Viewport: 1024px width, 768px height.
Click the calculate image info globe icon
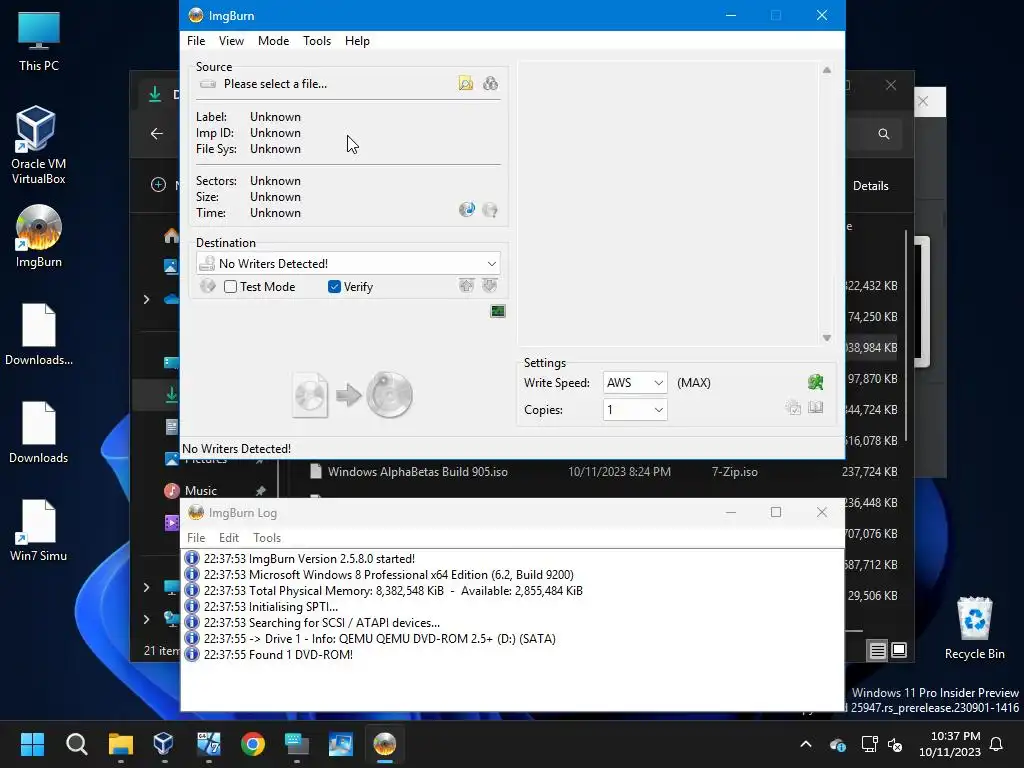point(467,210)
